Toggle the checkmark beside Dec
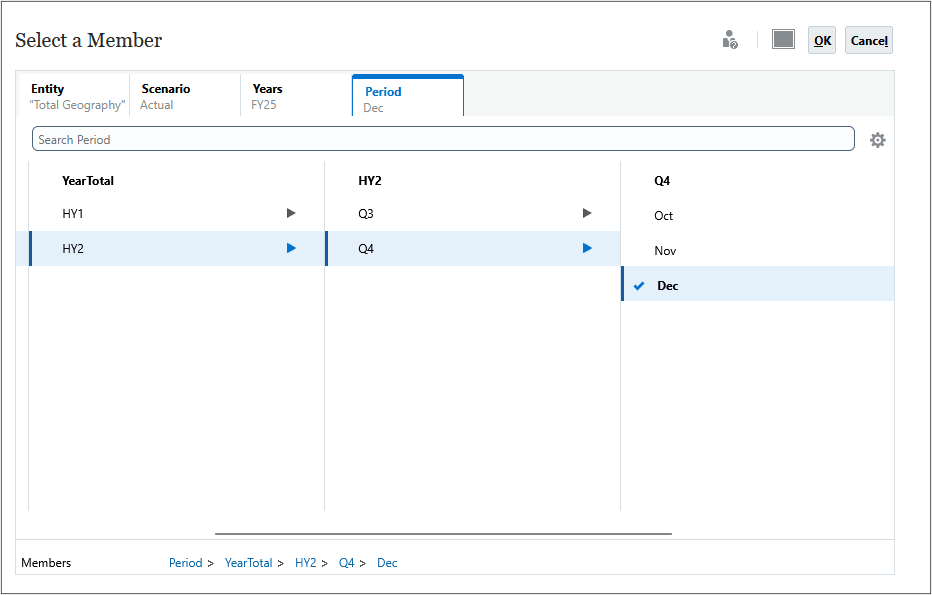The image size is (932, 595). pyautogui.click(x=639, y=286)
